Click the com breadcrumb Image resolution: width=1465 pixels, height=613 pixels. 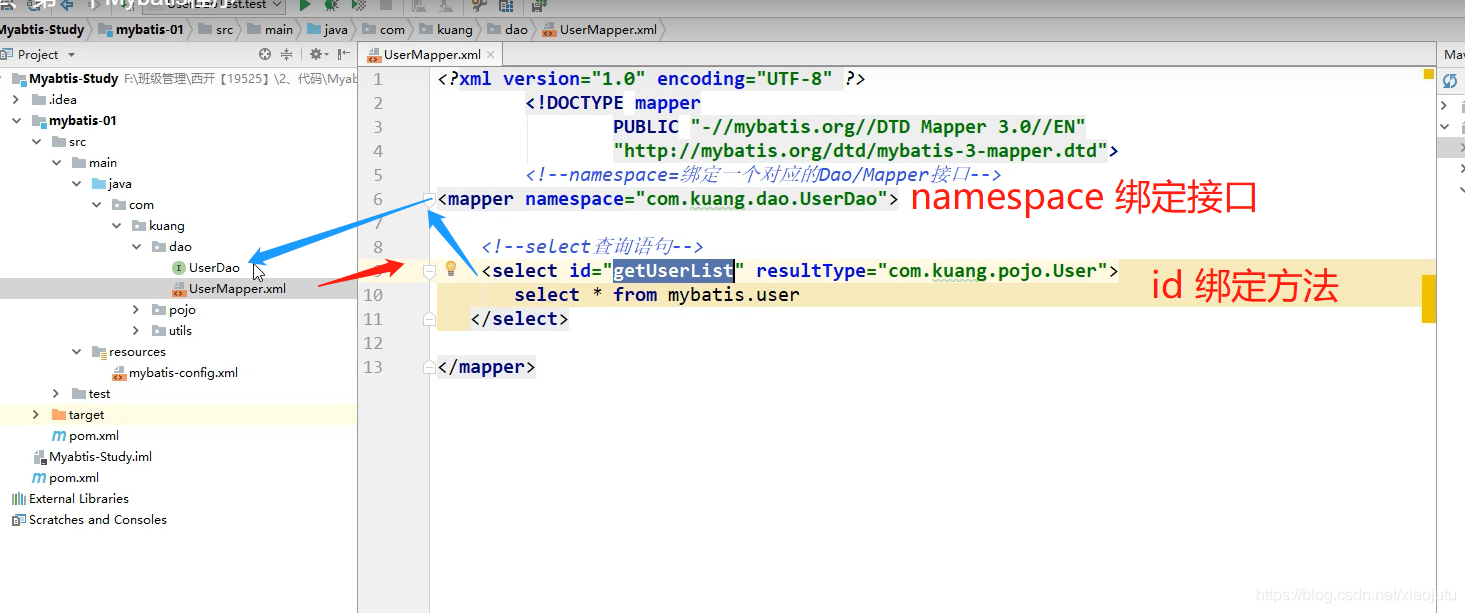pos(384,29)
